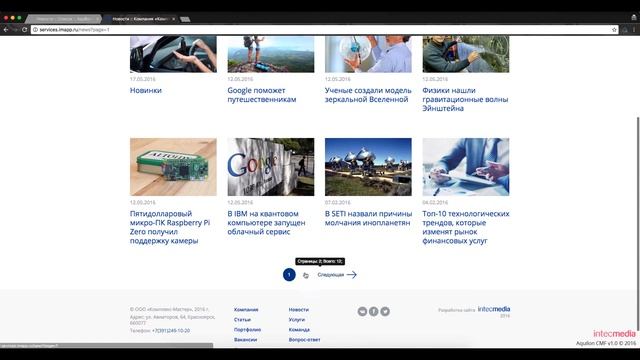
Task: Reload the page with the refresh icon
Action: point(24,29)
